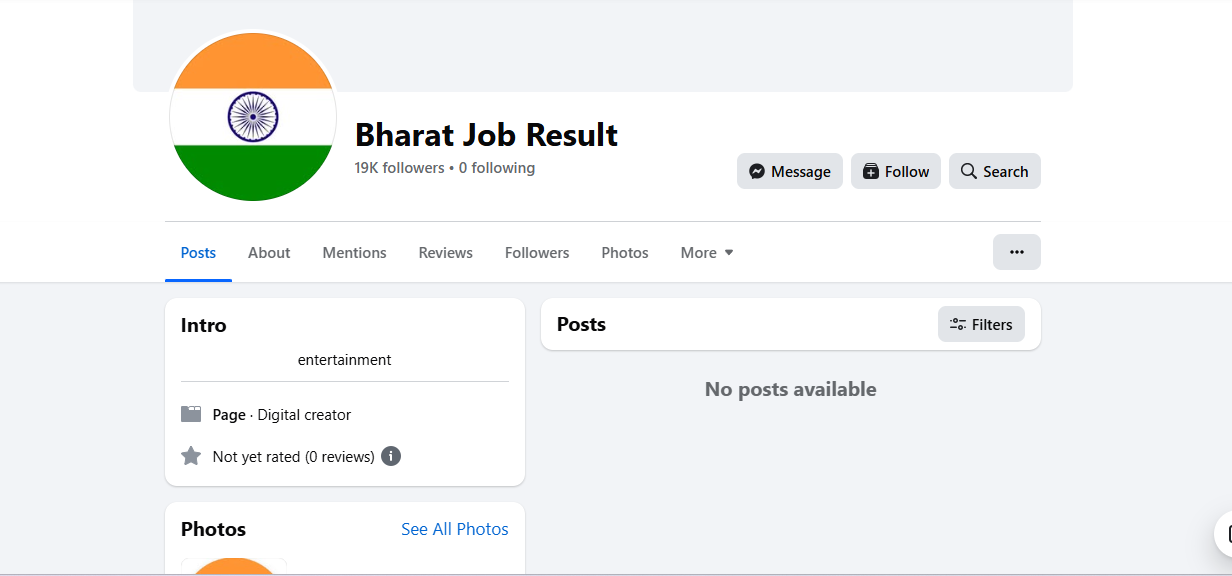Open the photo thumbnail in Photos card
Viewport: 1232px width, 576px height.
point(234,566)
